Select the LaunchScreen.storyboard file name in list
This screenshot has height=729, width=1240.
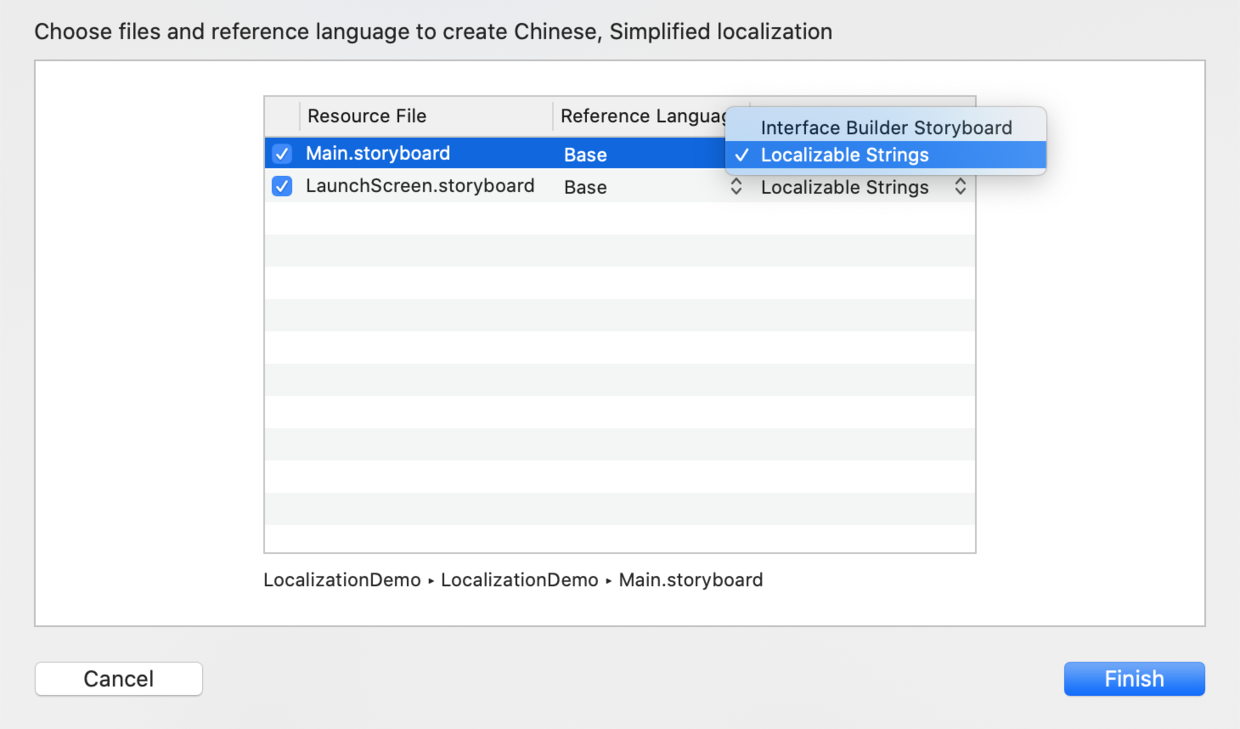point(420,186)
